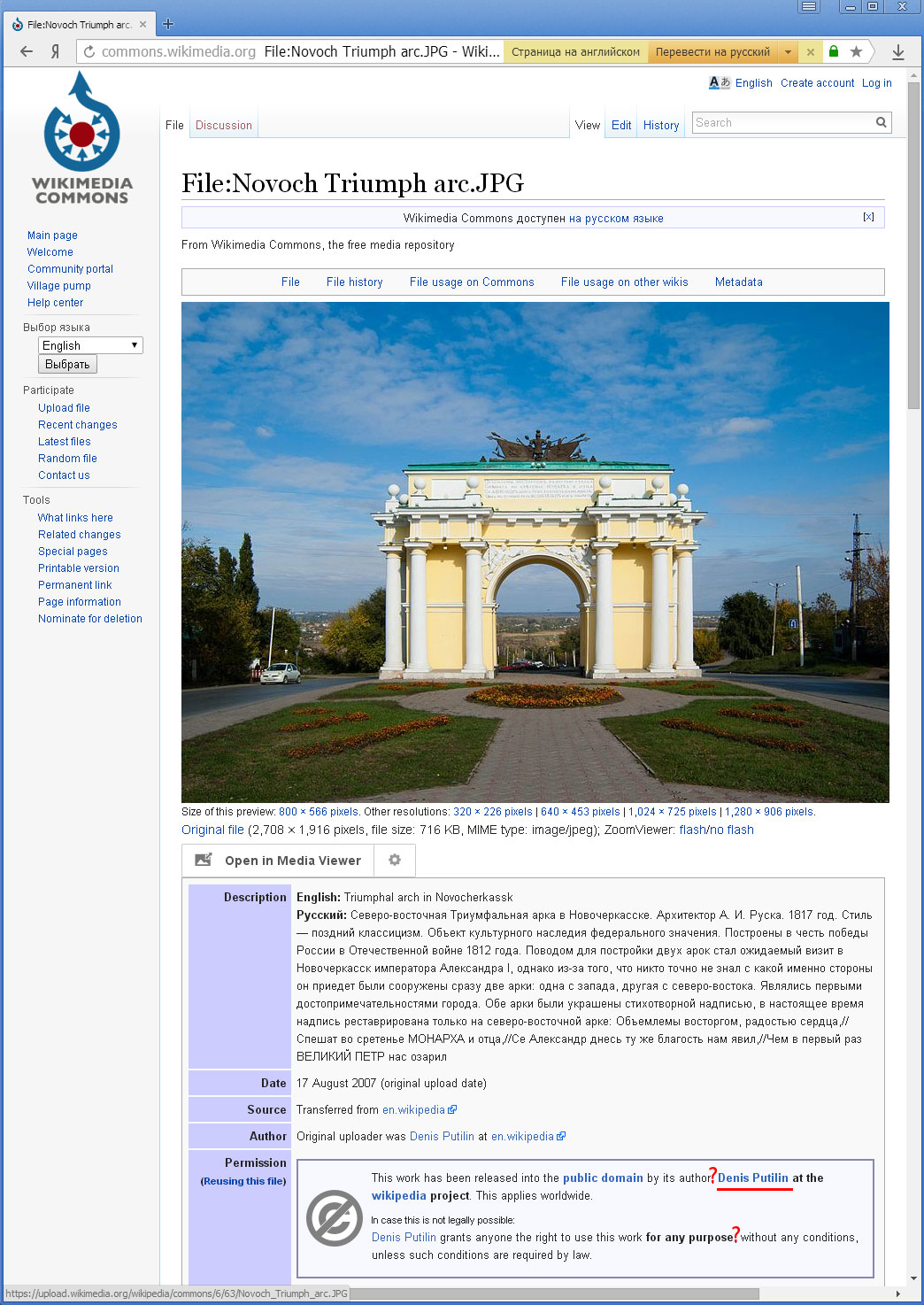The image size is (924, 1305).
Task: Click the Upload file link
Action: pyautogui.click(x=64, y=408)
